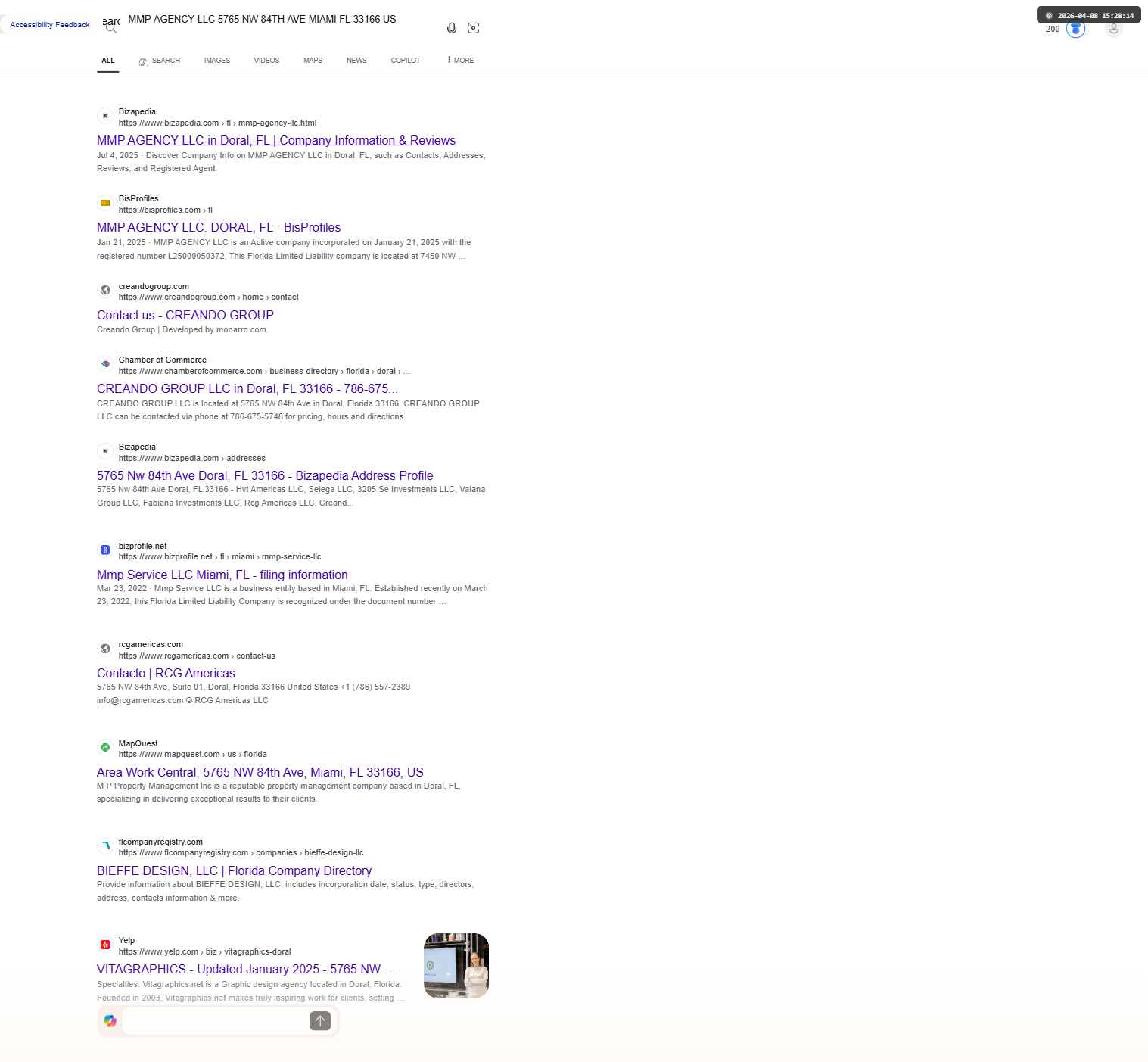This screenshot has width=1148, height=1062.
Task: Click the flcompanyregistry.com favicon
Action: (105, 846)
